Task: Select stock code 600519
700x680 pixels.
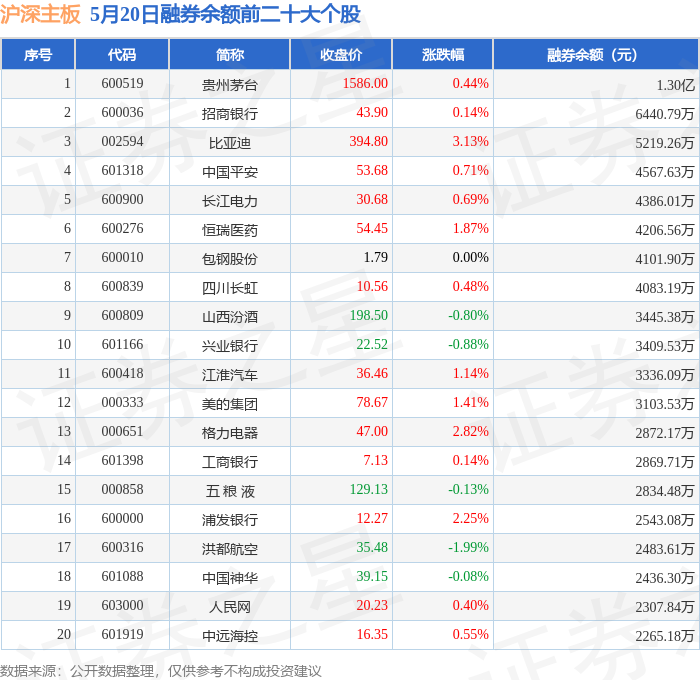Action: [122, 83]
